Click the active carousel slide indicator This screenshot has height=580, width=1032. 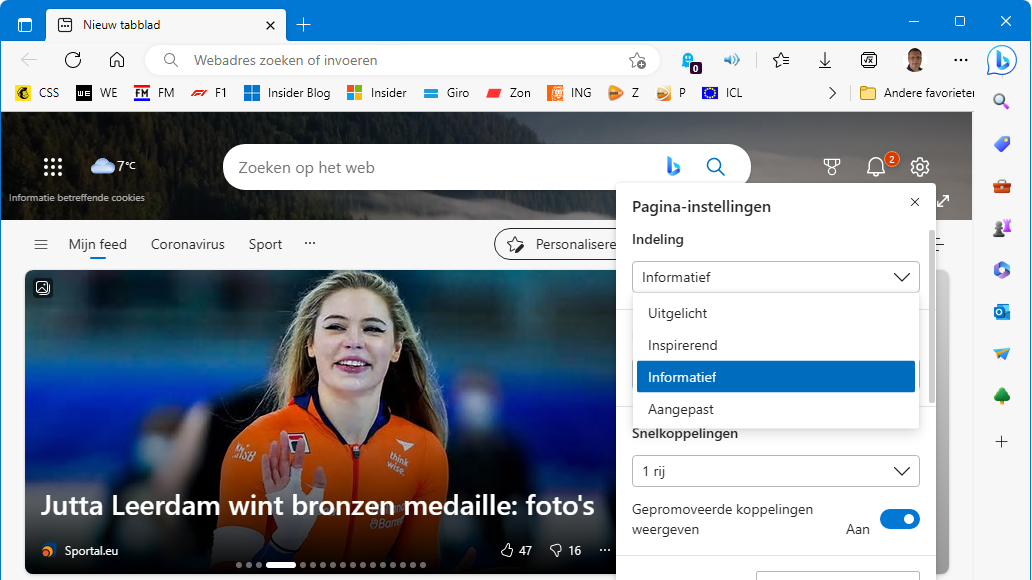pyautogui.click(x=280, y=565)
